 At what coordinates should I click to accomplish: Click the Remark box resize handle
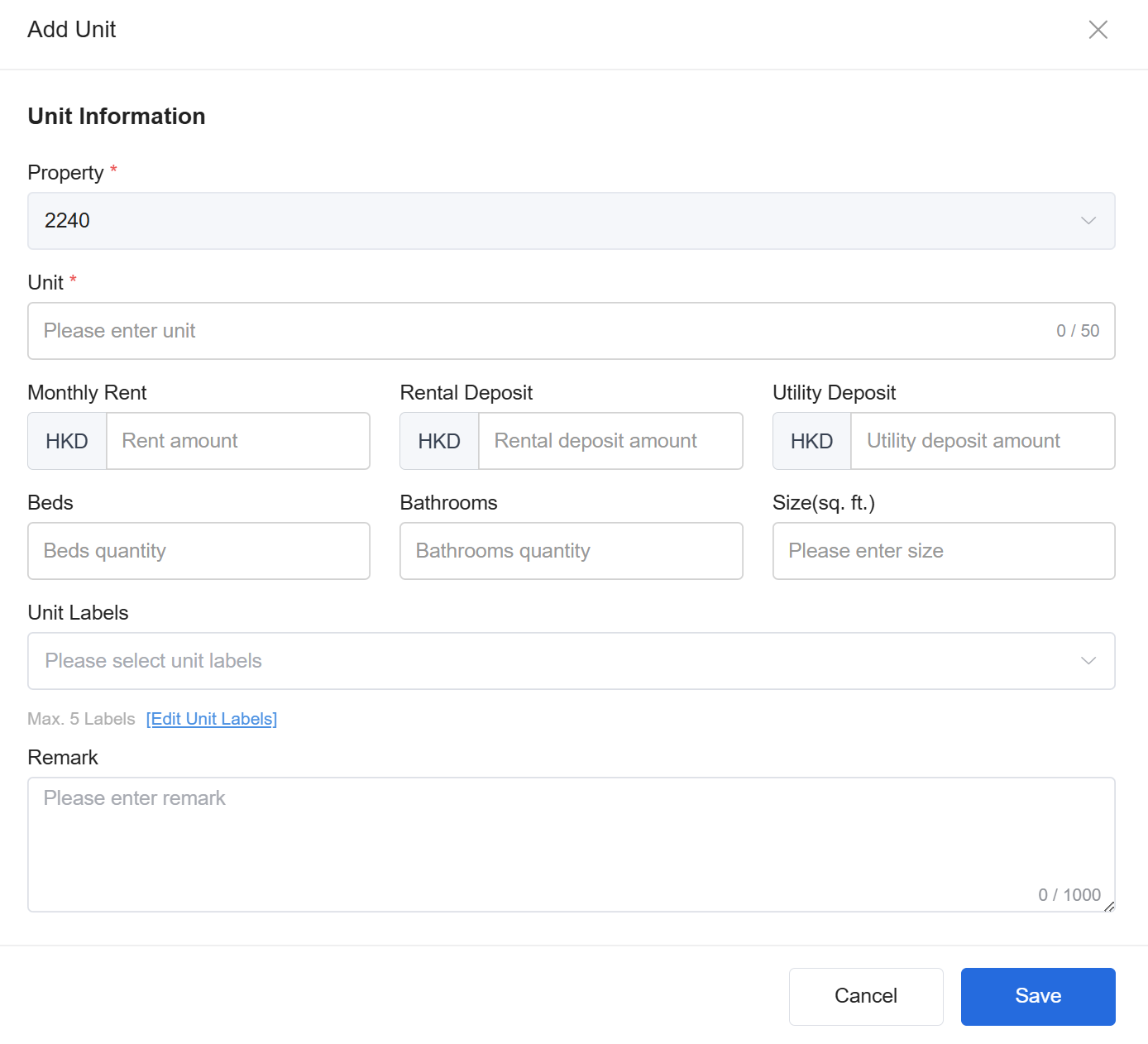(1109, 907)
